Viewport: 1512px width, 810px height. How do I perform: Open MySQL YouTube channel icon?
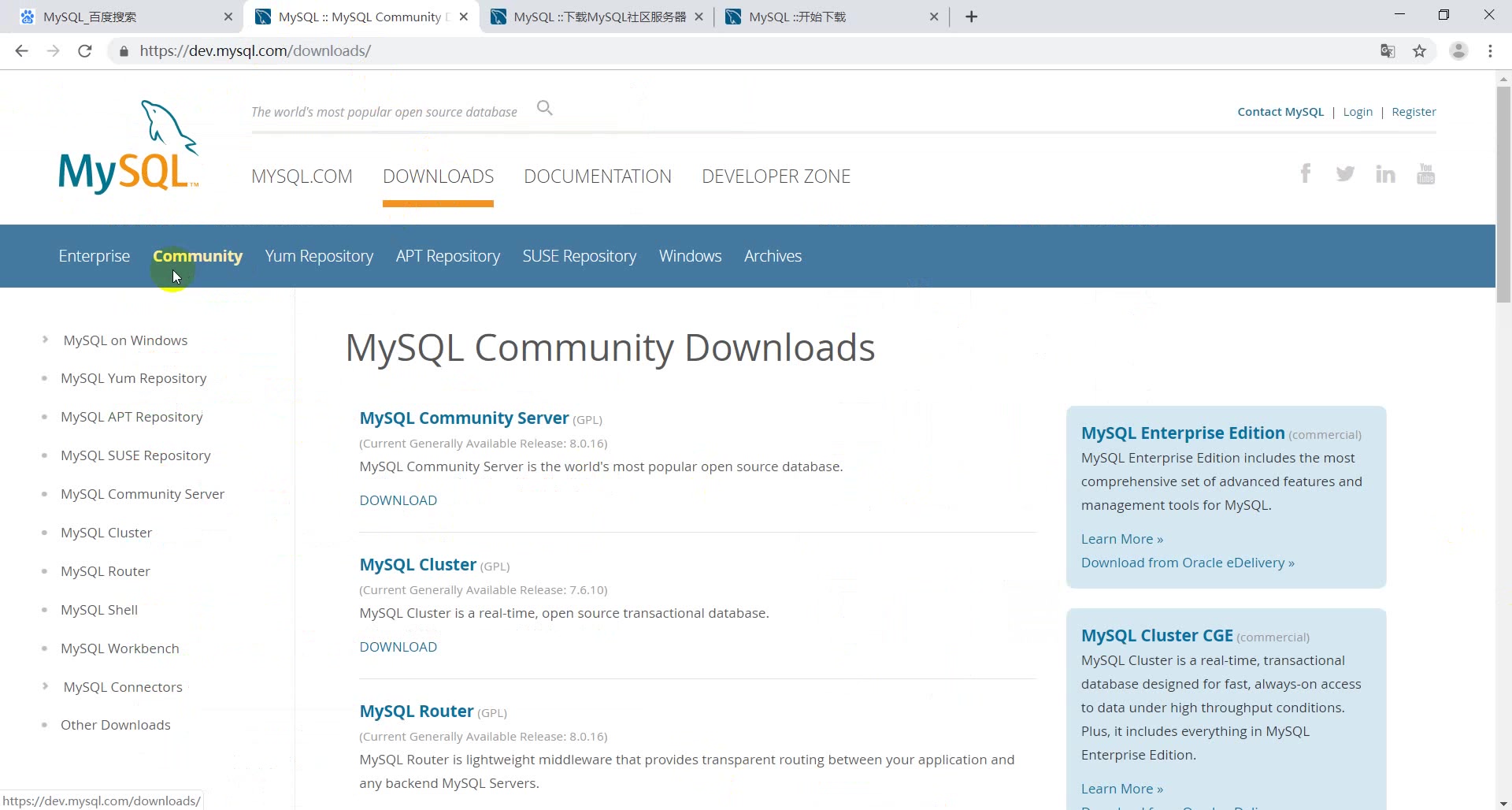pos(1425,173)
